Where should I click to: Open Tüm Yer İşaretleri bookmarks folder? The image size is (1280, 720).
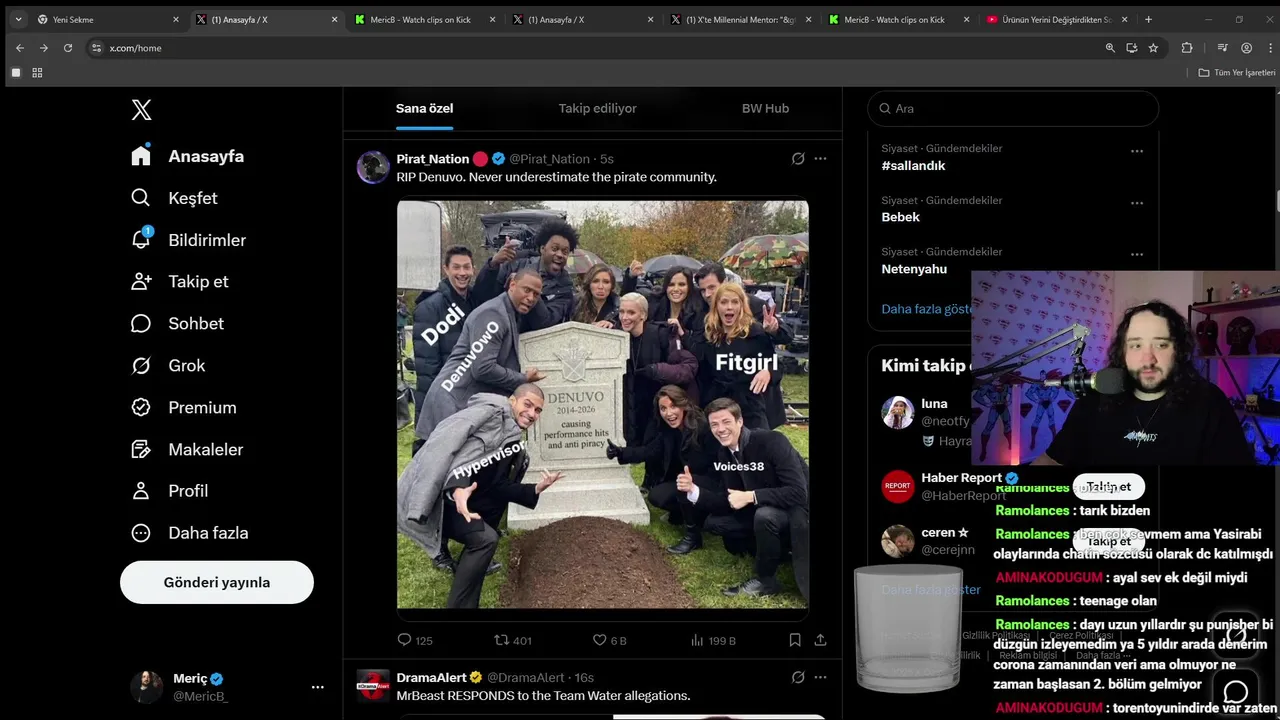click(x=1237, y=73)
